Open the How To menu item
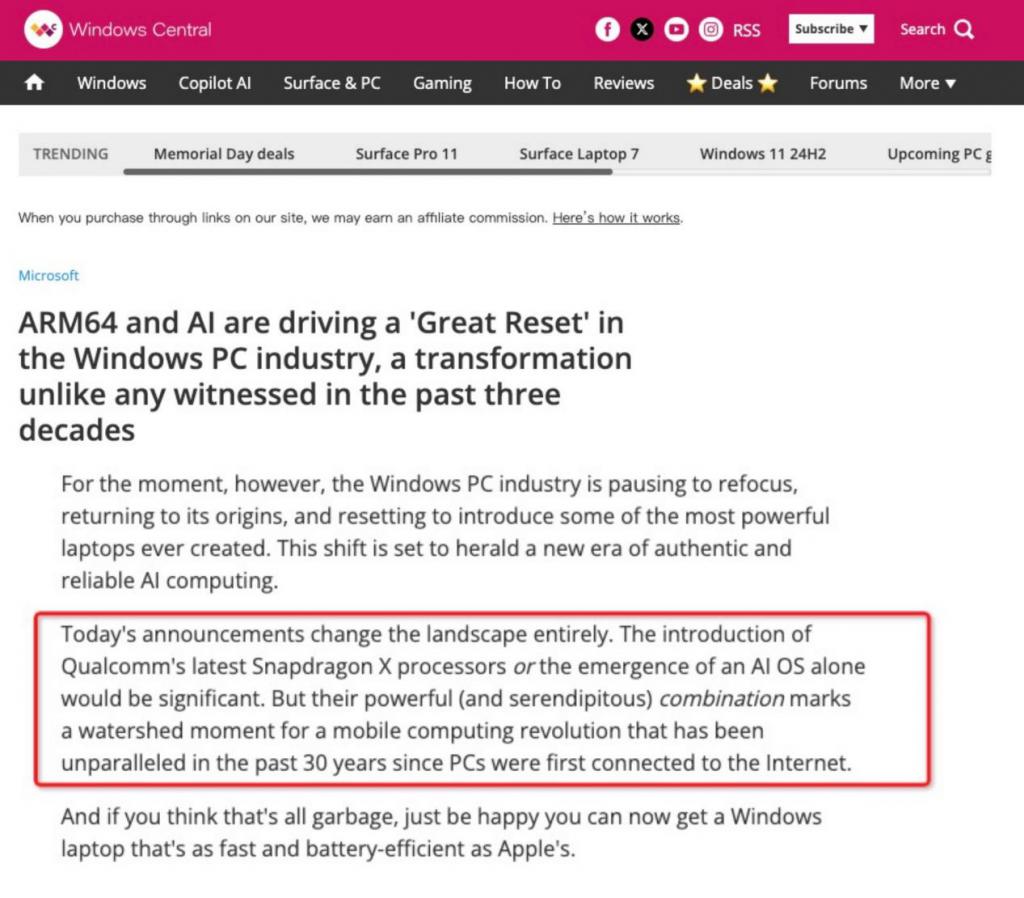 [x=532, y=83]
